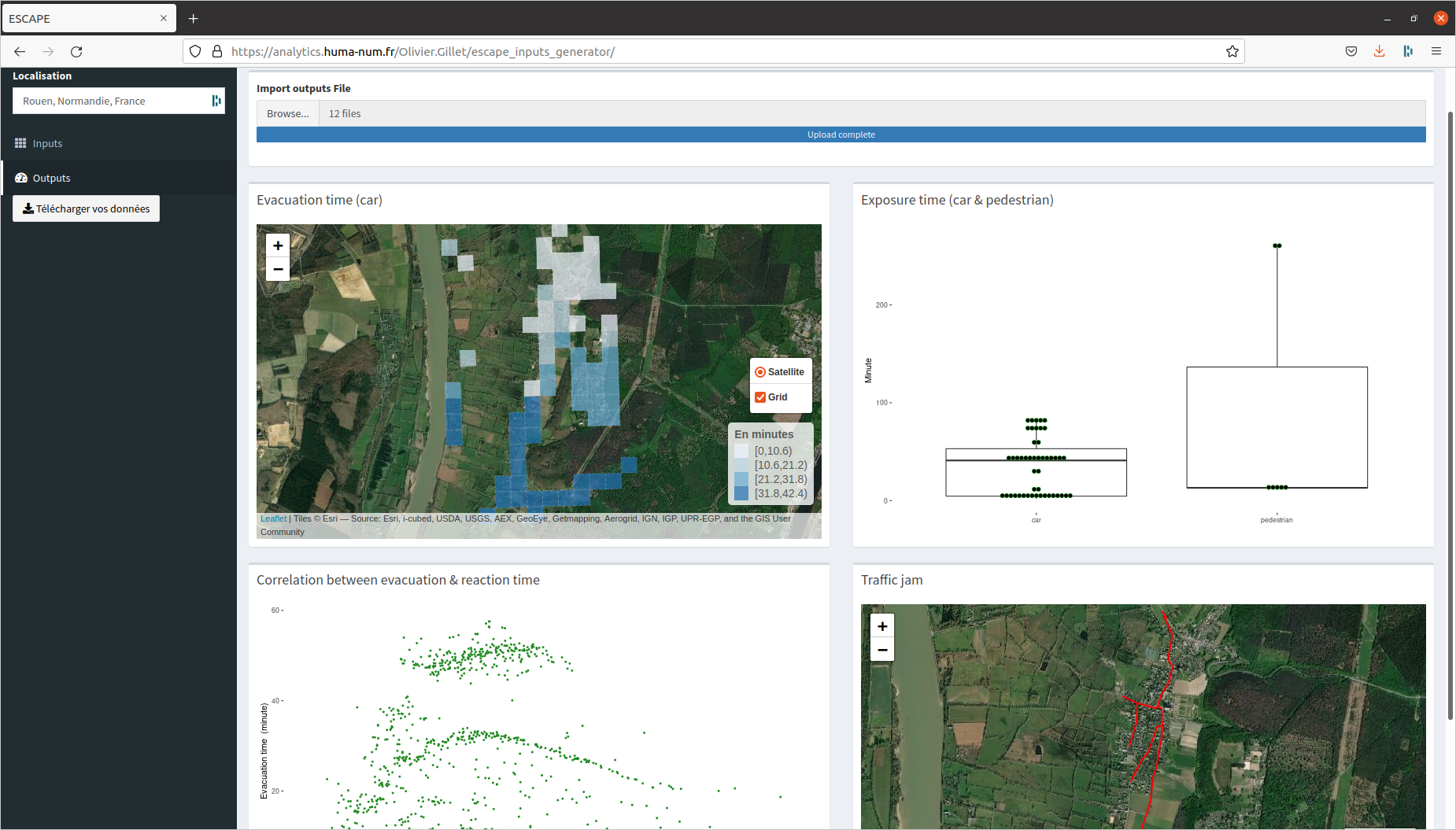Select the Satellite base layer radio
Screen dimensions: 1456x830
click(x=760, y=372)
